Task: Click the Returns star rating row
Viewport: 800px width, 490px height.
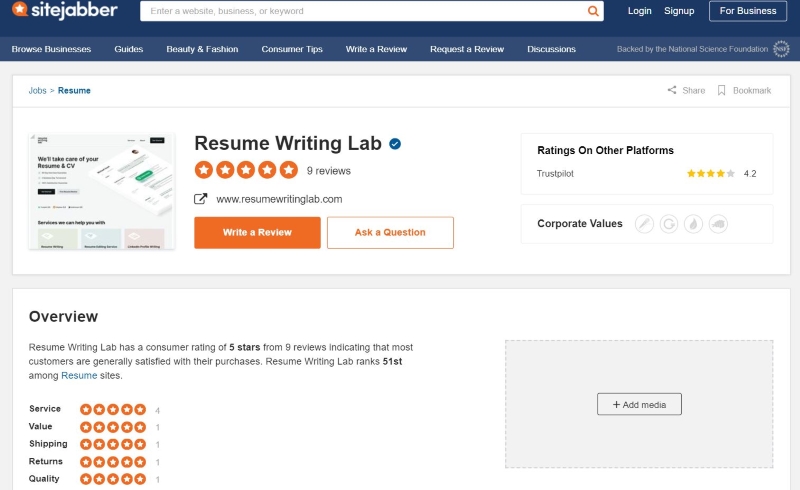Action: (x=113, y=462)
